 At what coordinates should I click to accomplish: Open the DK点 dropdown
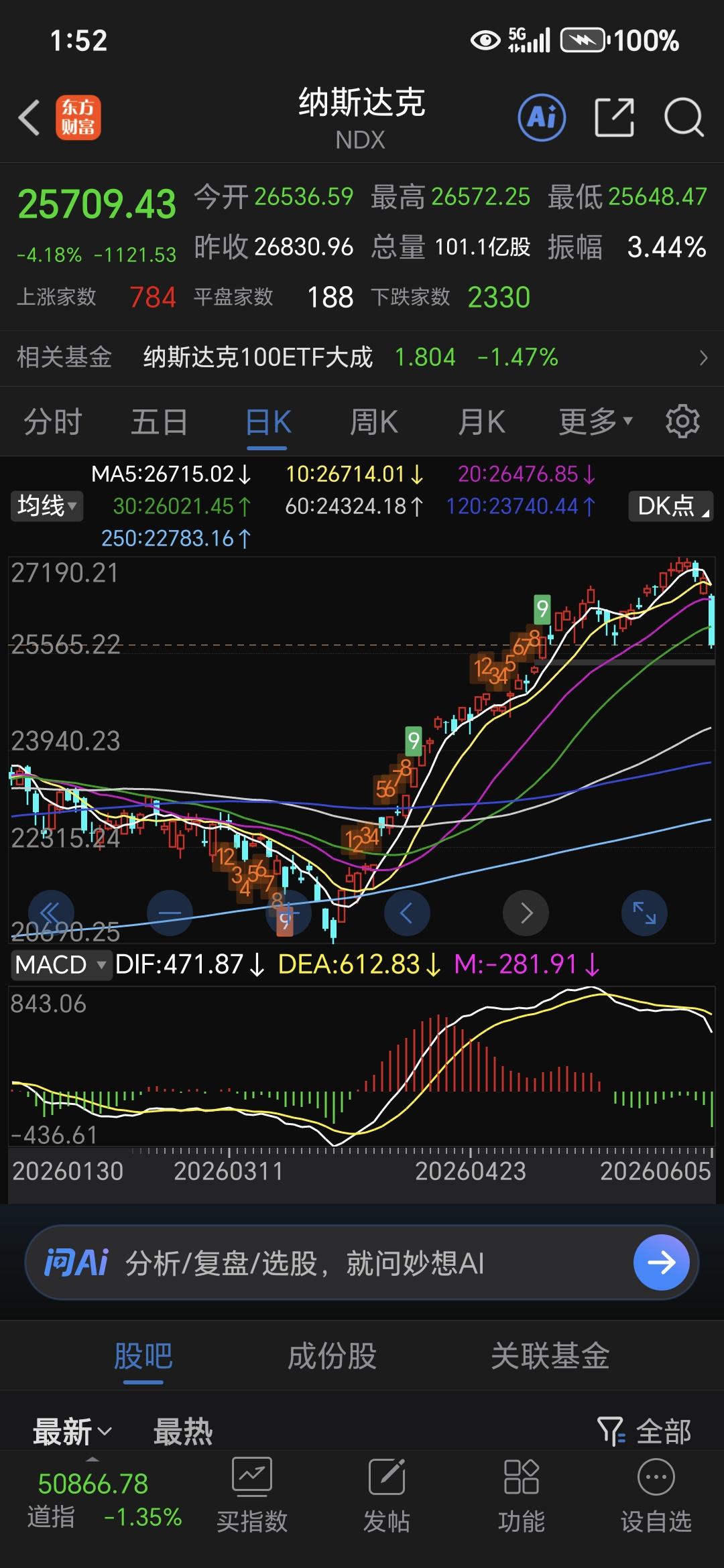[671, 506]
